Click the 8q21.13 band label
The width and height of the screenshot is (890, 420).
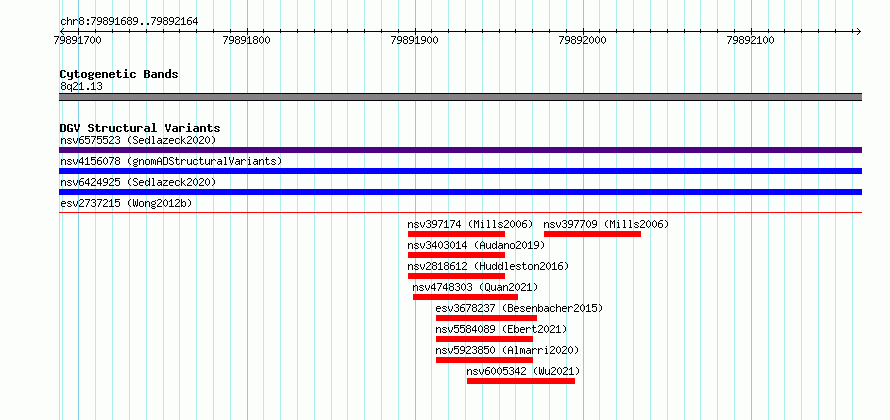[x=81, y=87]
